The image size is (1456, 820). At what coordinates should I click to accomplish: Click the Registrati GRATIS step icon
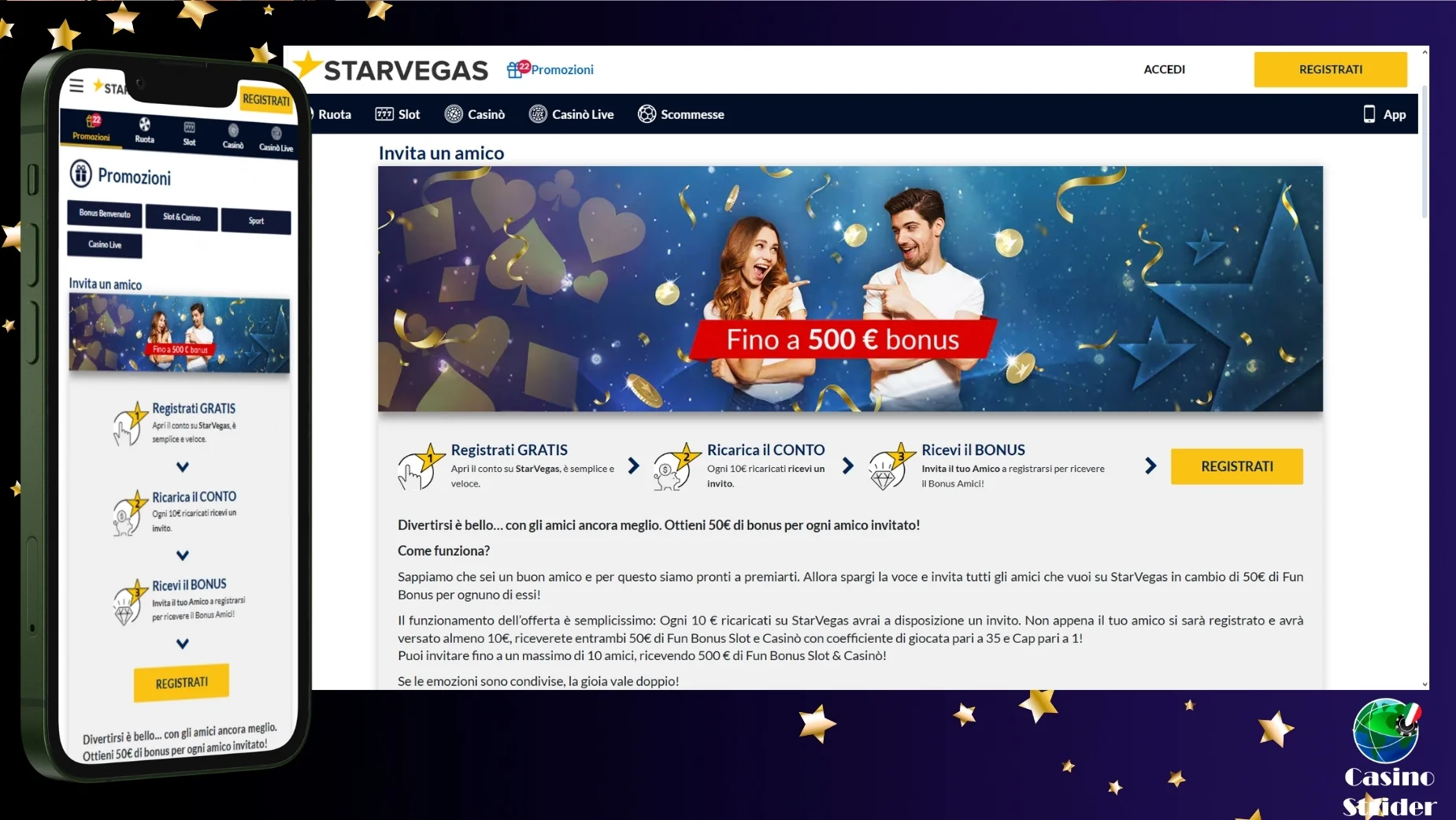coord(417,467)
